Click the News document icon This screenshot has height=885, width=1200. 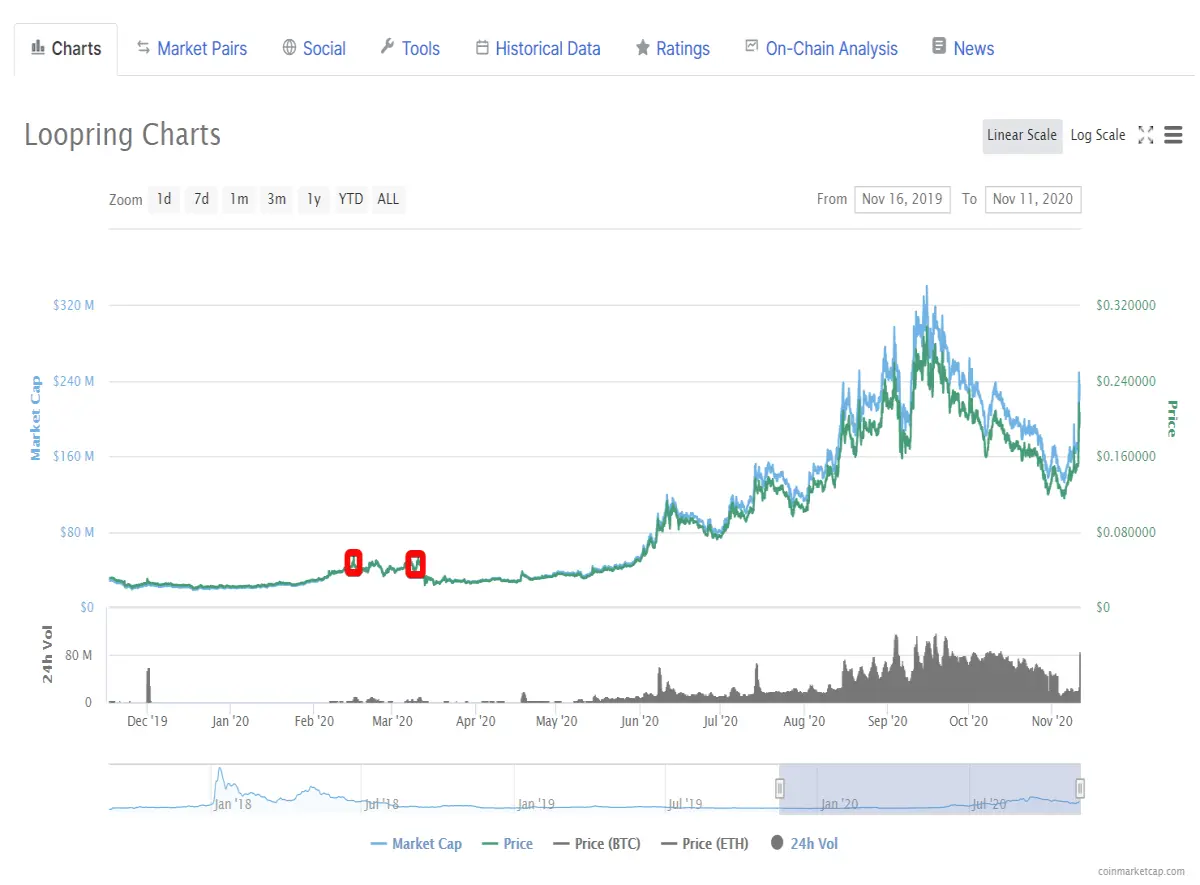[x=939, y=46]
